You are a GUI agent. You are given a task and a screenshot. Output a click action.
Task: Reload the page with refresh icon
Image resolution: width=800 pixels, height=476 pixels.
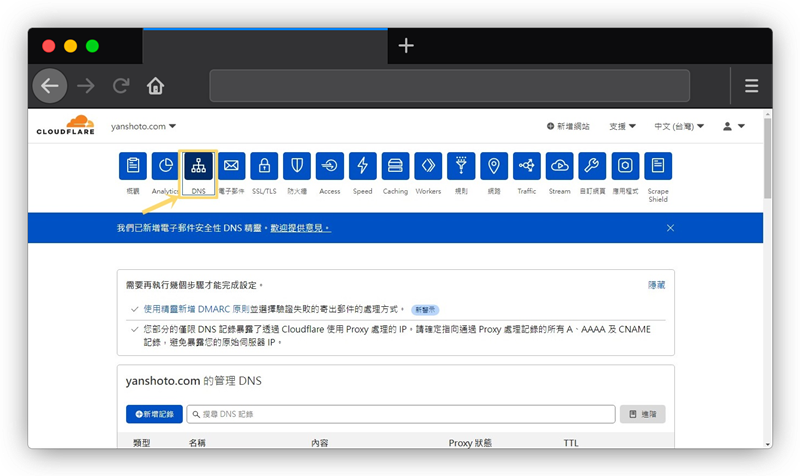tap(121, 86)
